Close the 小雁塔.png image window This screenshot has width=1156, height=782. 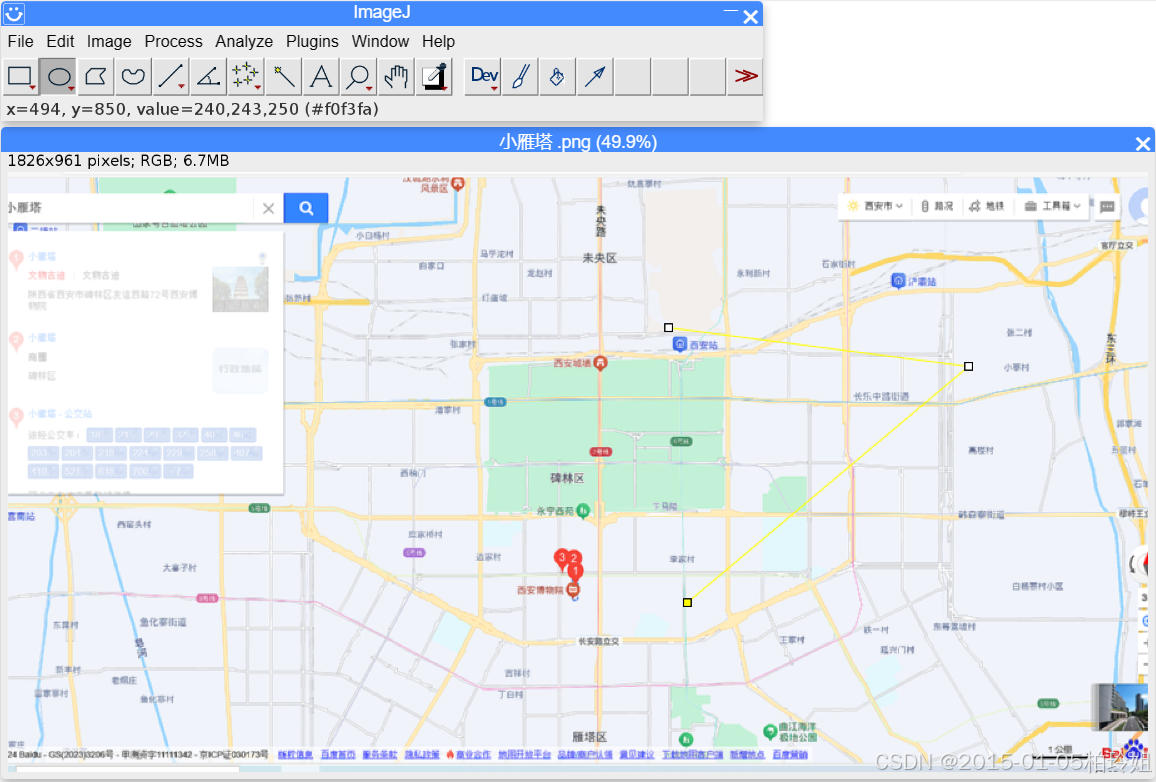click(1142, 144)
